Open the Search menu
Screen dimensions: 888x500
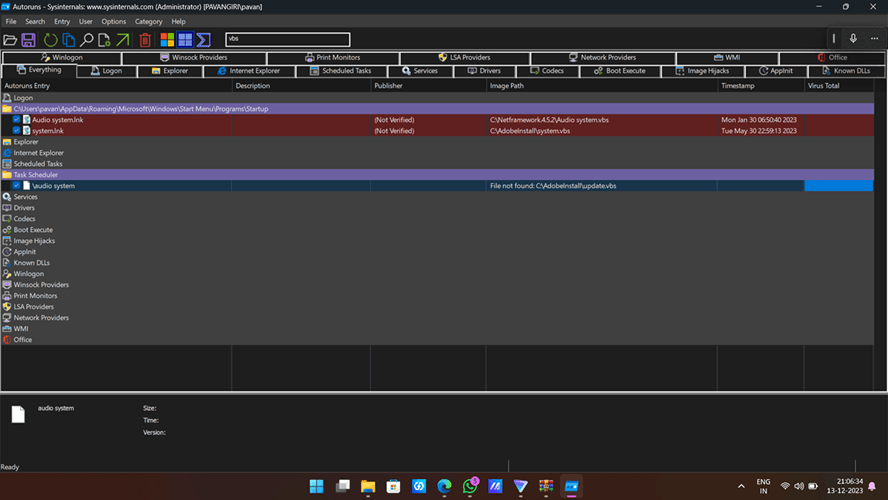[x=35, y=22]
